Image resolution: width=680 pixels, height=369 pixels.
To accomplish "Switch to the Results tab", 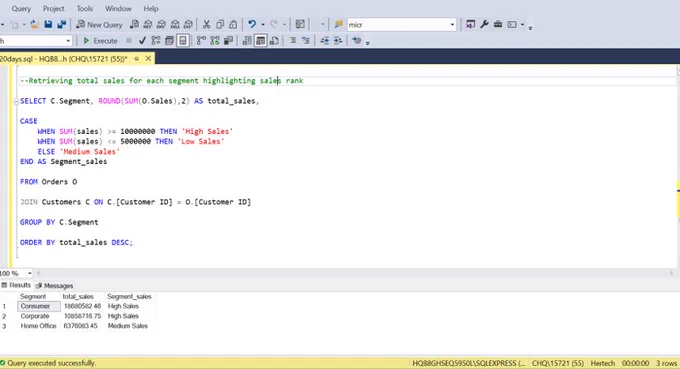I will tap(16, 285).
